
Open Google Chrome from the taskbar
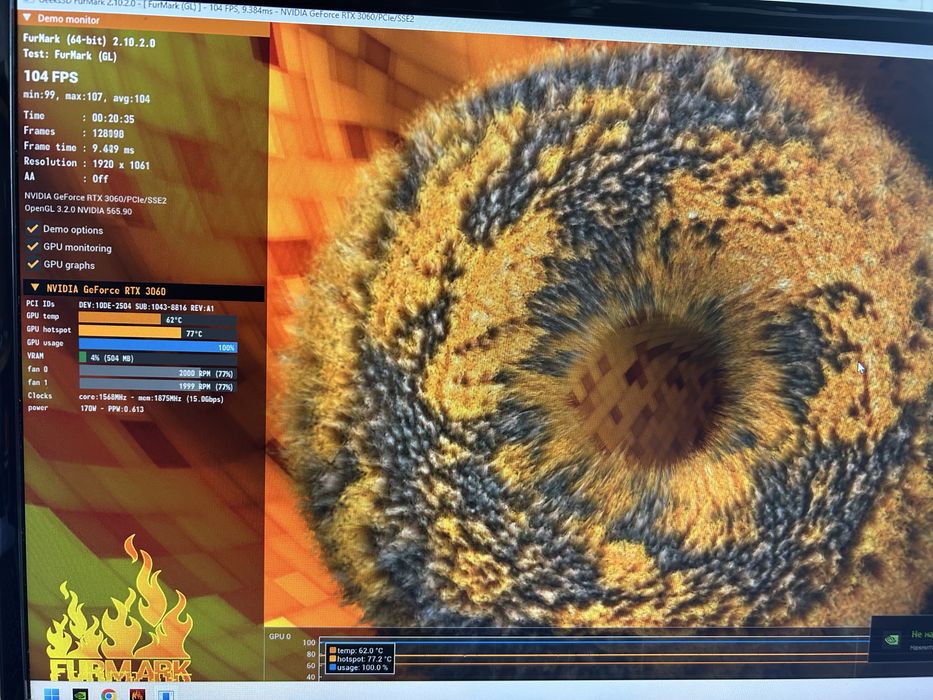click(x=108, y=695)
